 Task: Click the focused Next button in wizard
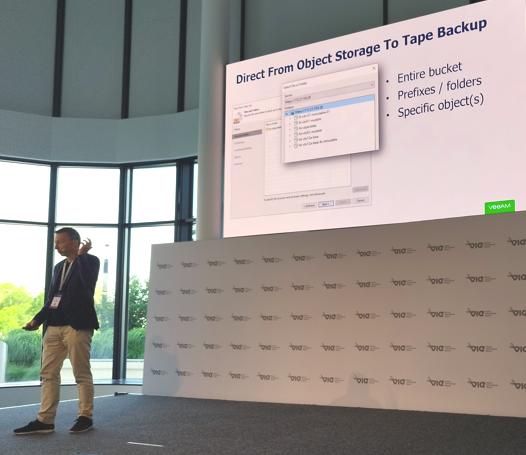[325, 203]
